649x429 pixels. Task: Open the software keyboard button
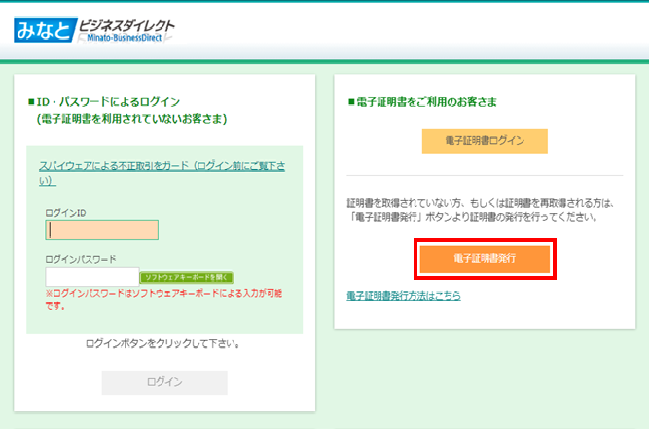(187, 277)
